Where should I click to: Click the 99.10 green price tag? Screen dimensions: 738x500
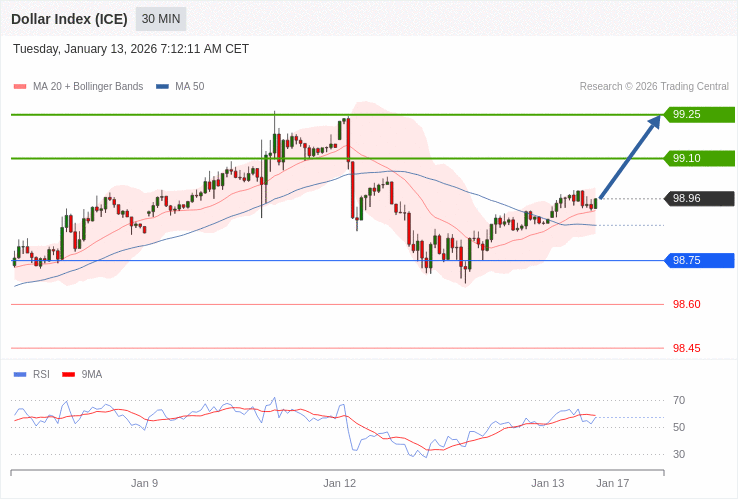tap(699, 158)
